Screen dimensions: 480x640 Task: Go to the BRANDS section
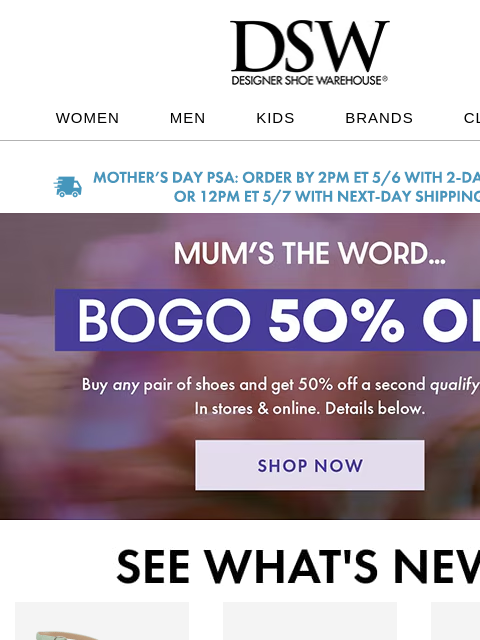coord(379,118)
